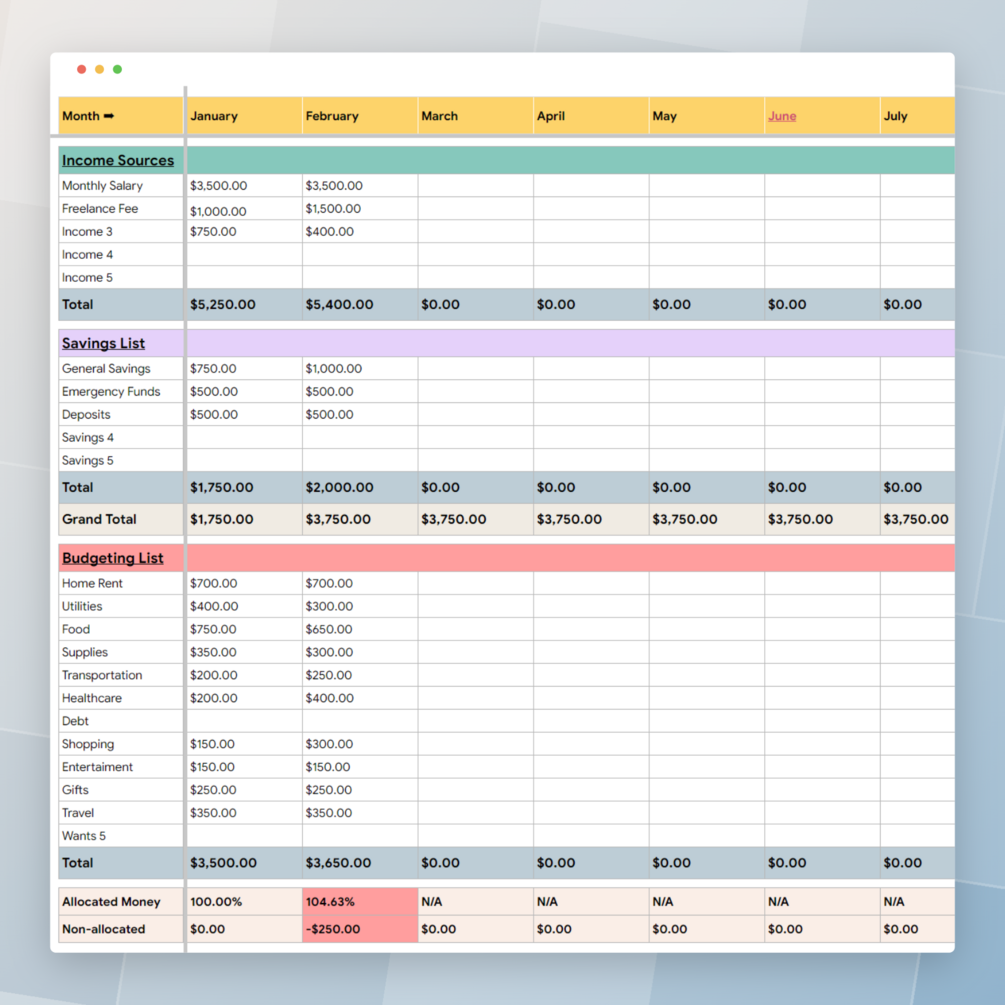Click the red close window dot
This screenshot has width=1005, height=1005.
81,69
